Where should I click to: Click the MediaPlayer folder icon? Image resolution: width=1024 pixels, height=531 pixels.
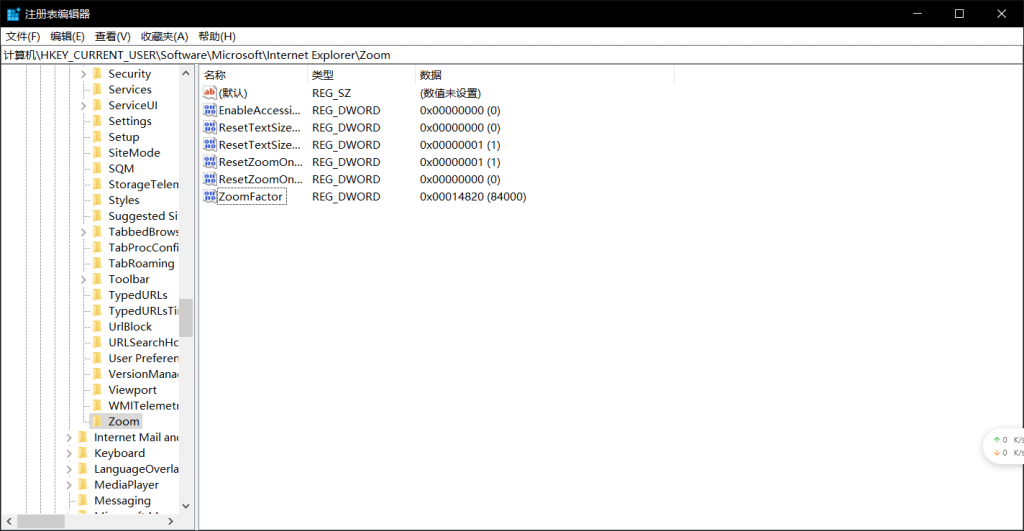pyautogui.click(x=84, y=485)
